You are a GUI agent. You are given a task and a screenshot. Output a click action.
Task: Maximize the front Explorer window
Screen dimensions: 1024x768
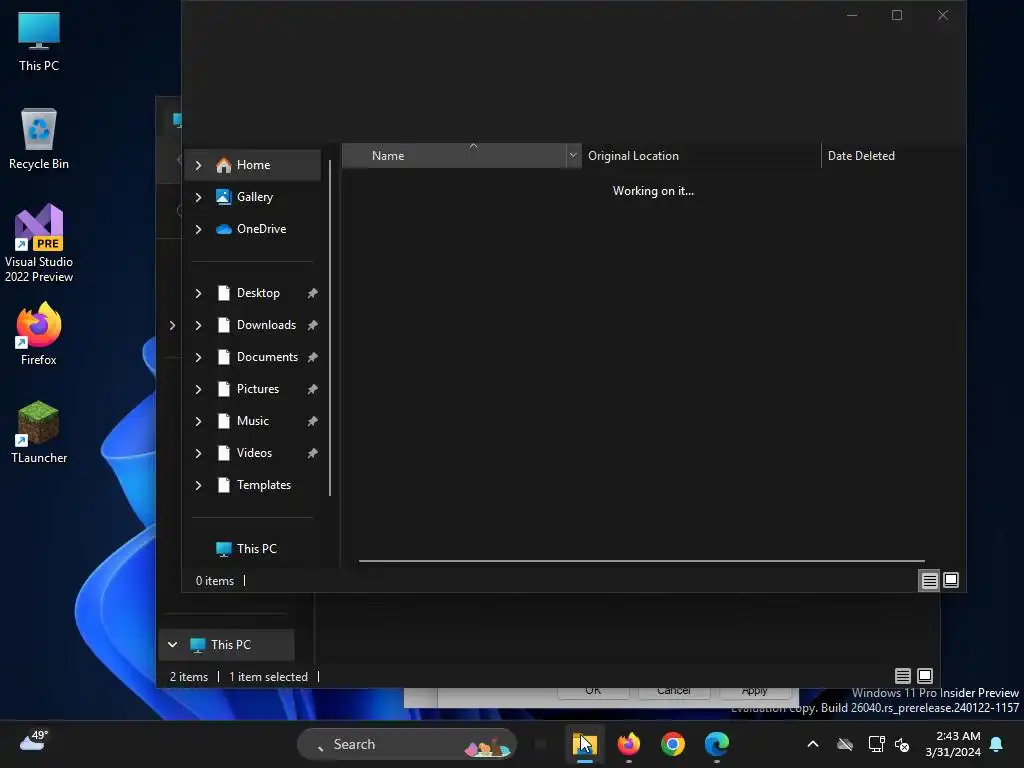[897, 15]
